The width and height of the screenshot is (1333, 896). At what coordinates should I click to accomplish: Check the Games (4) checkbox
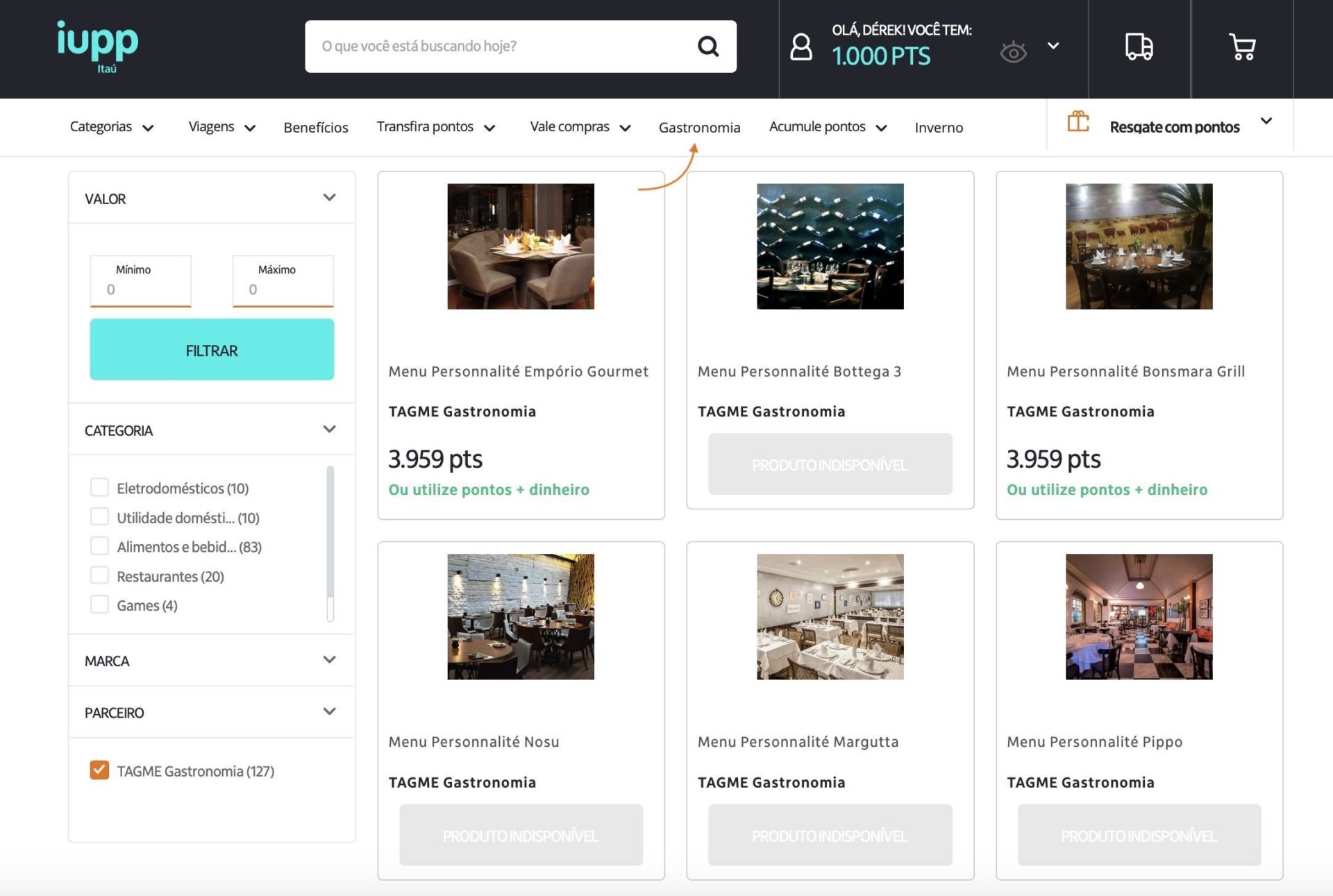(x=99, y=605)
